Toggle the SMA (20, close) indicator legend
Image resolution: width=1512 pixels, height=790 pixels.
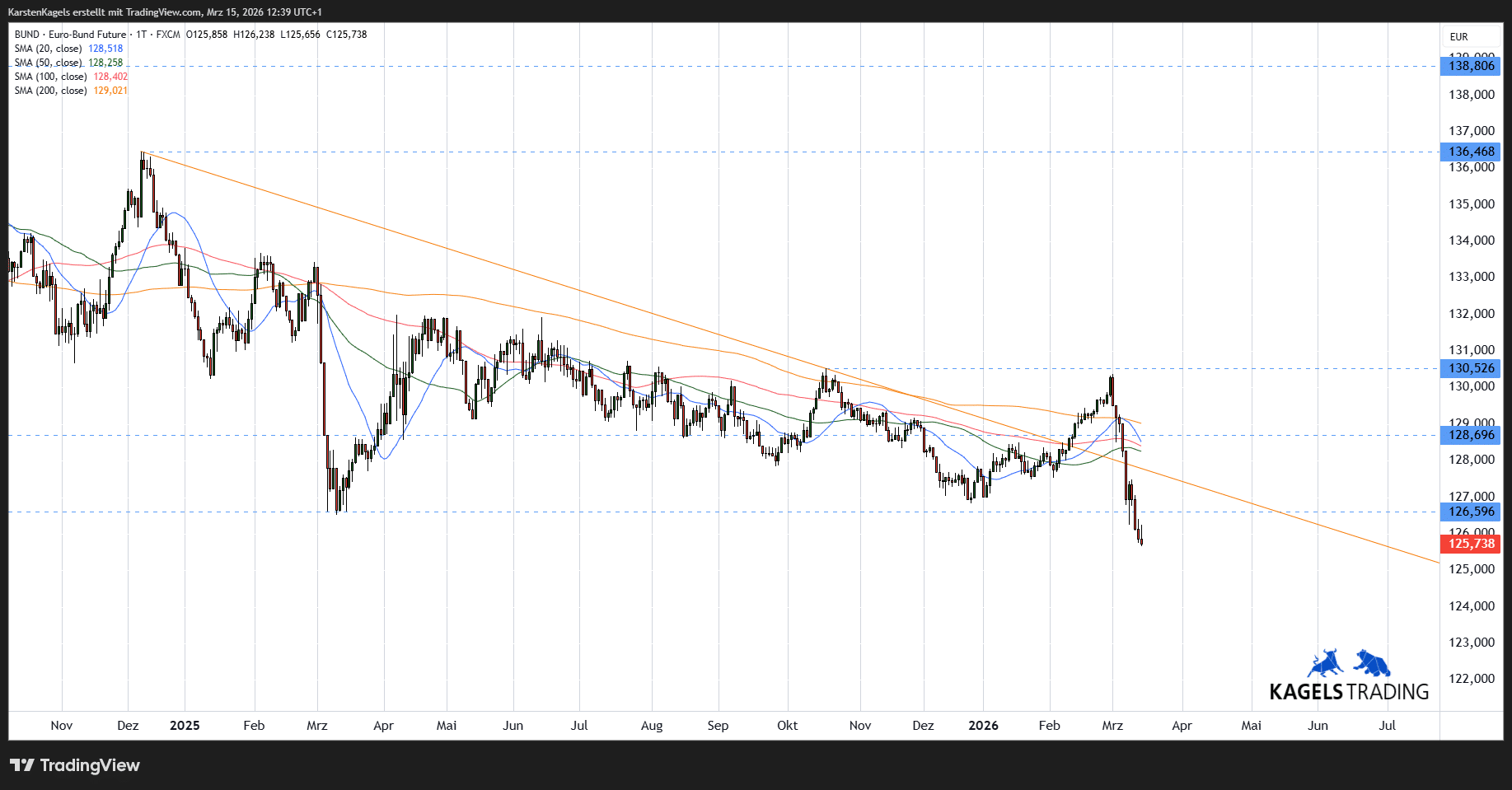pos(49,49)
